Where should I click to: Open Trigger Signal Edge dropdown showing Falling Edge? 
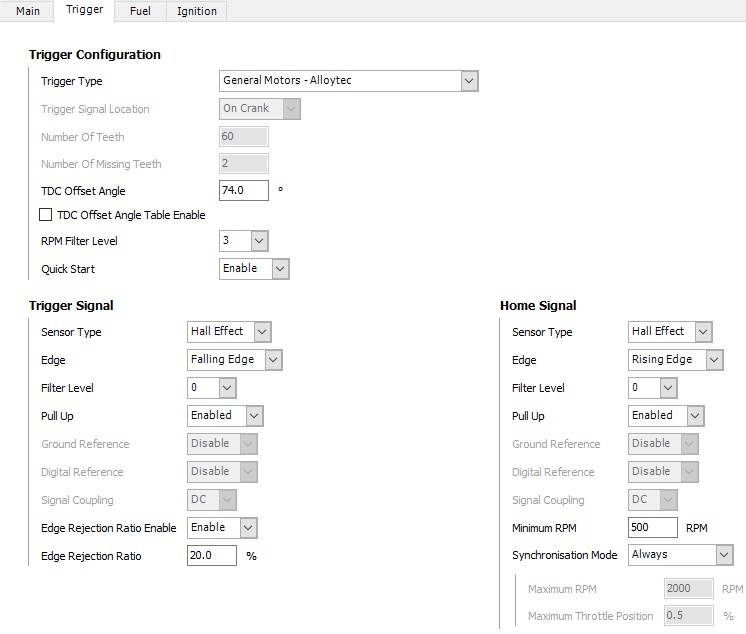click(x=235, y=360)
